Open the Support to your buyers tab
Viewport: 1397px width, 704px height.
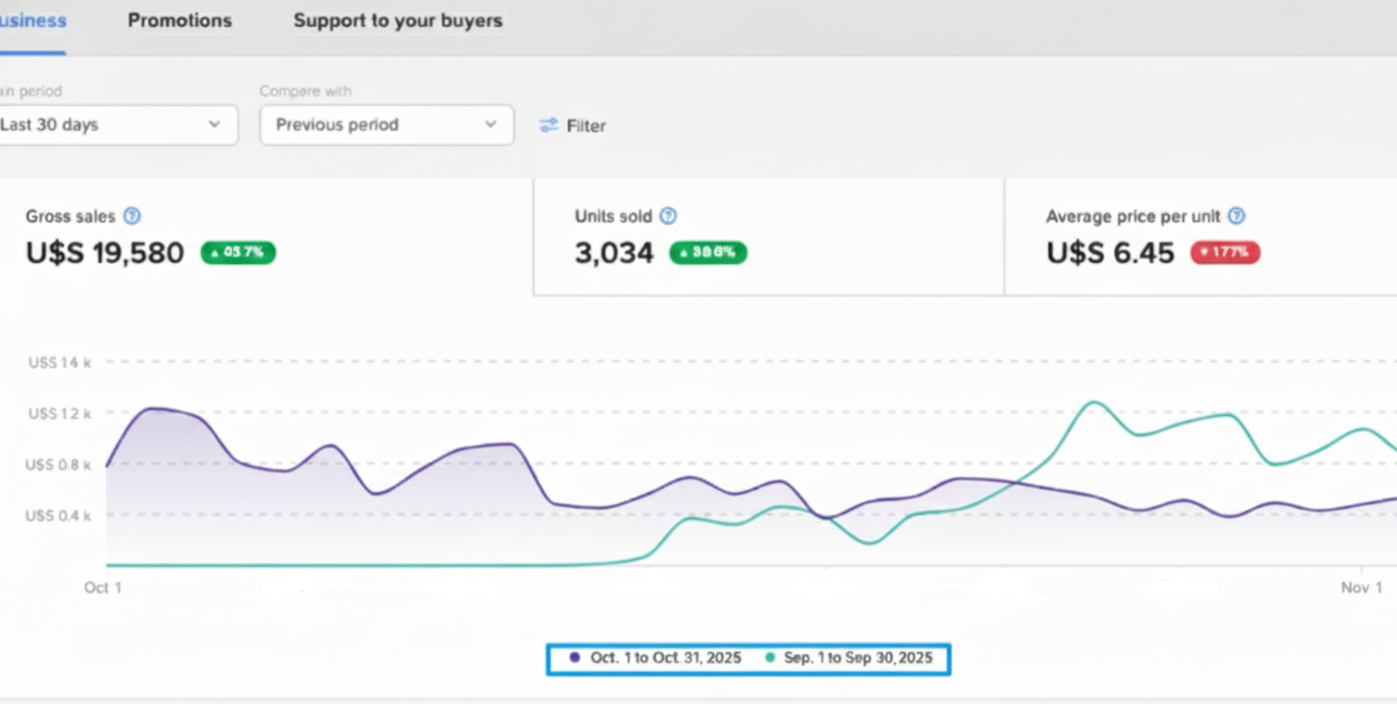click(398, 20)
